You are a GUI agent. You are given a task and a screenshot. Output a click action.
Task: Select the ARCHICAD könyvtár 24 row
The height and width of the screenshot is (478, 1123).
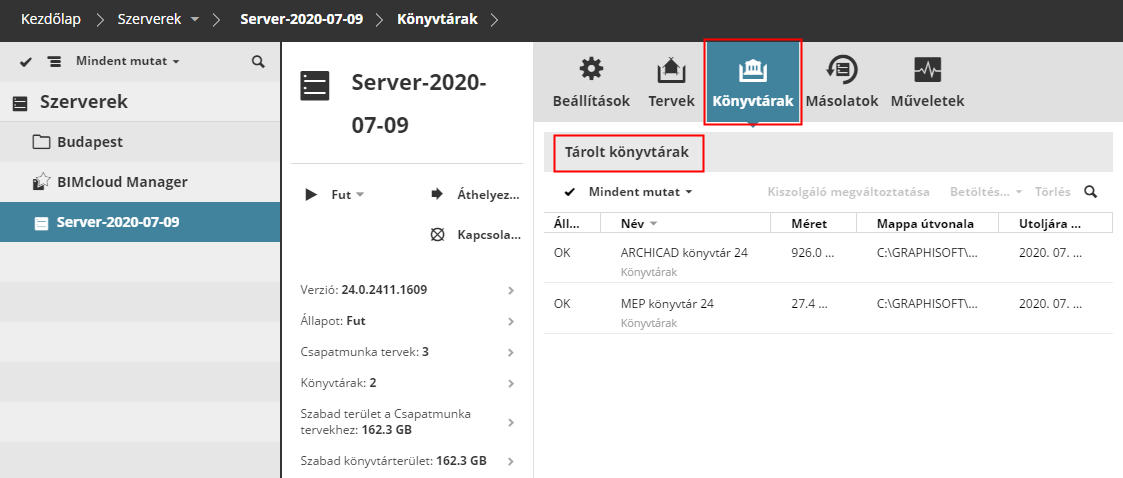[829, 259]
